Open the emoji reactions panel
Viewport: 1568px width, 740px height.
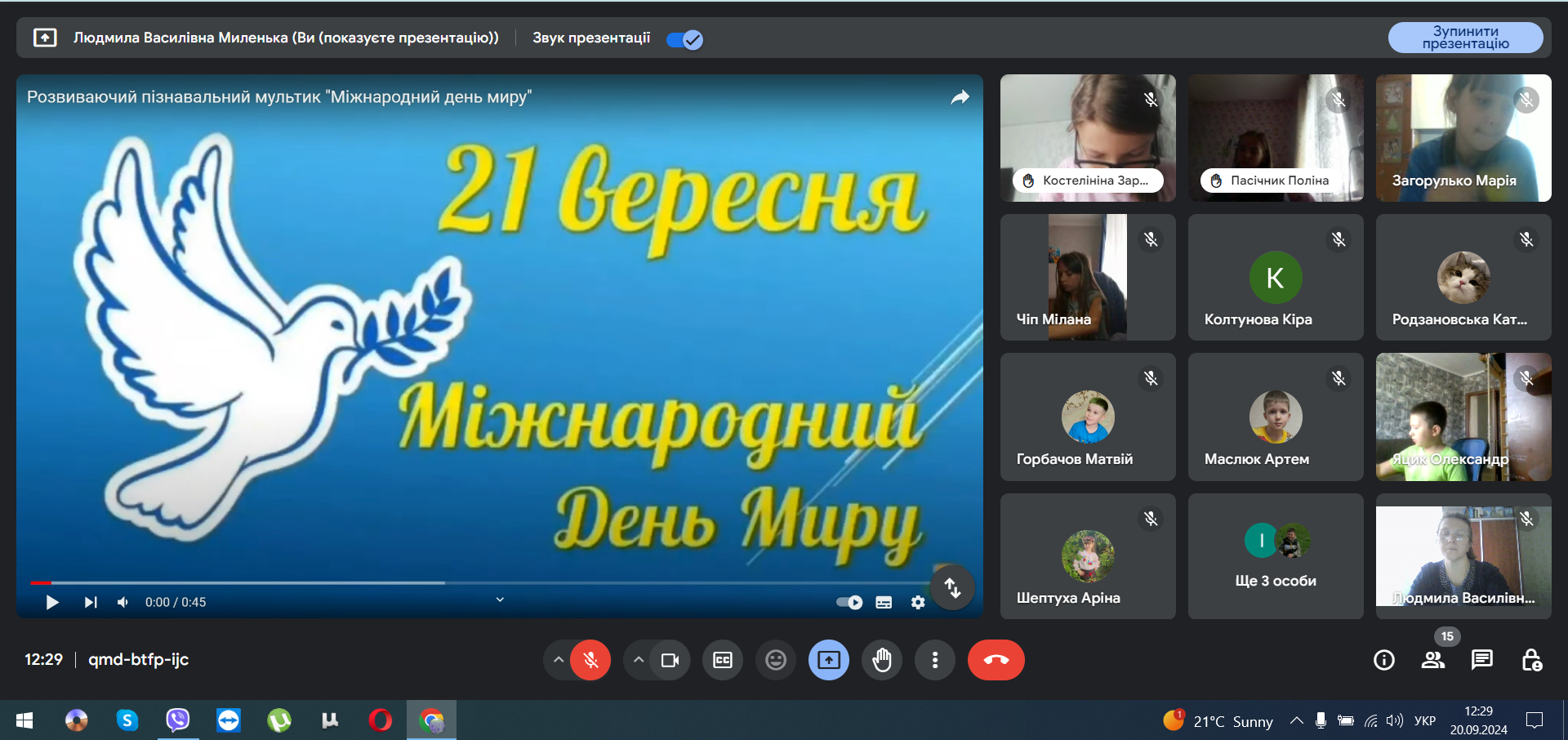tap(776, 660)
